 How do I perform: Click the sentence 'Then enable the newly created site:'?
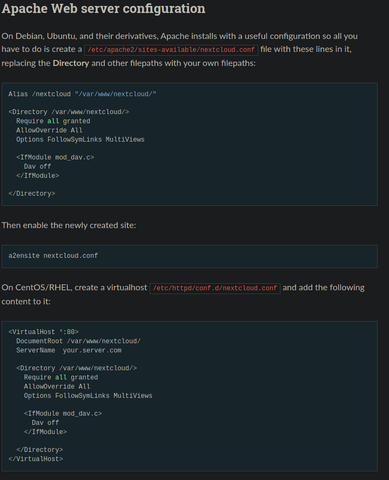tap(69, 225)
